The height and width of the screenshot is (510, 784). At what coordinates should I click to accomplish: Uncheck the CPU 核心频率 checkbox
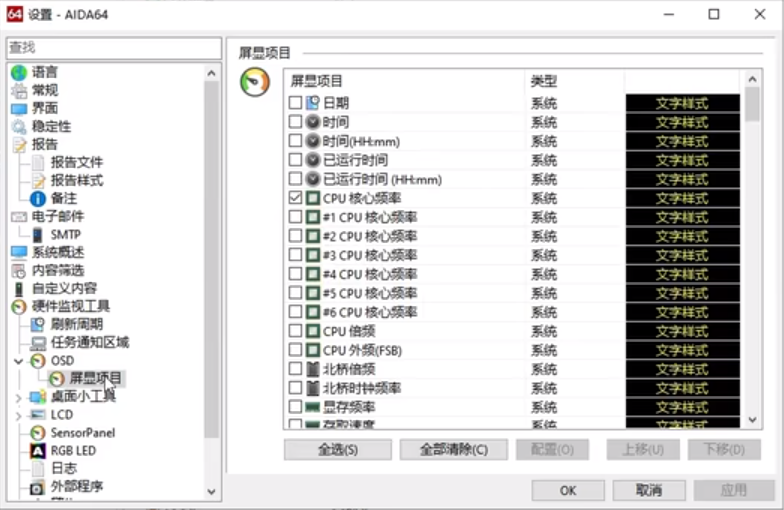tap(296, 198)
